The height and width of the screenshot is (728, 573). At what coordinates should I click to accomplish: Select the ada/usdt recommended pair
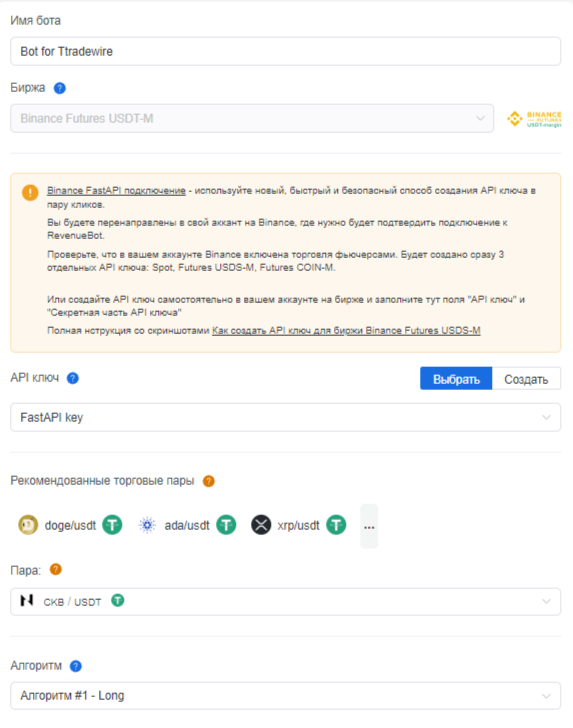(x=187, y=526)
